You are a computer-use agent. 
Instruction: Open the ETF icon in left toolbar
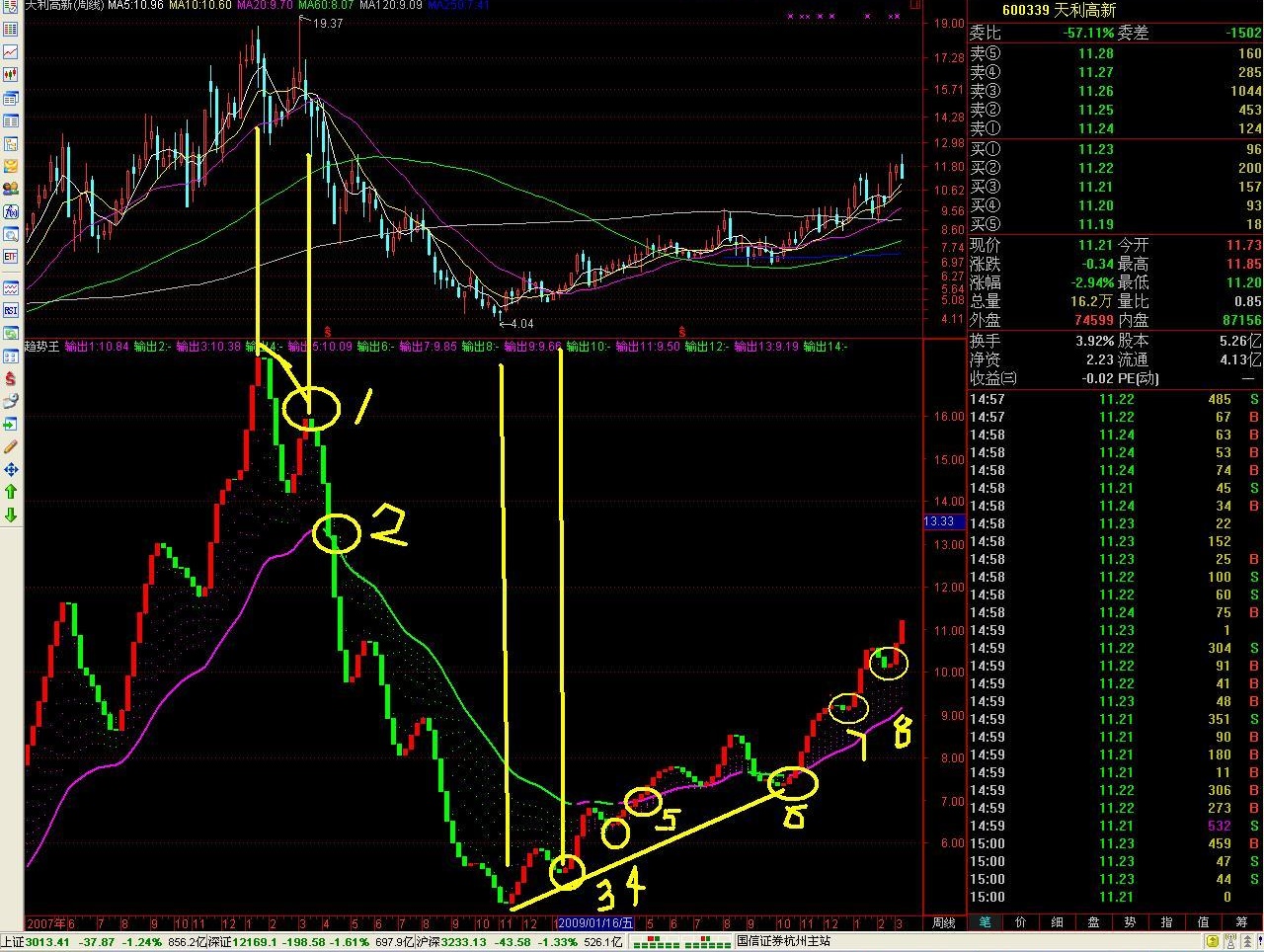[11, 256]
